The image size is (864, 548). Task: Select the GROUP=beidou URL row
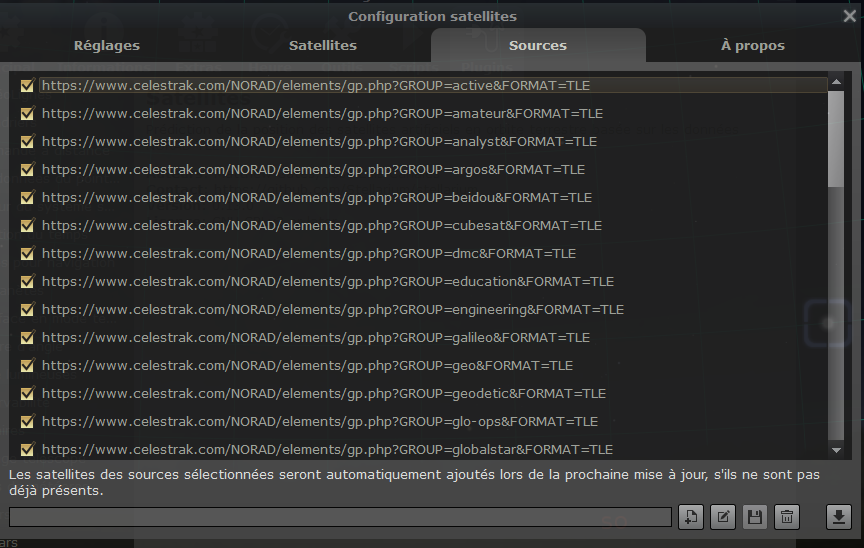click(433, 198)
